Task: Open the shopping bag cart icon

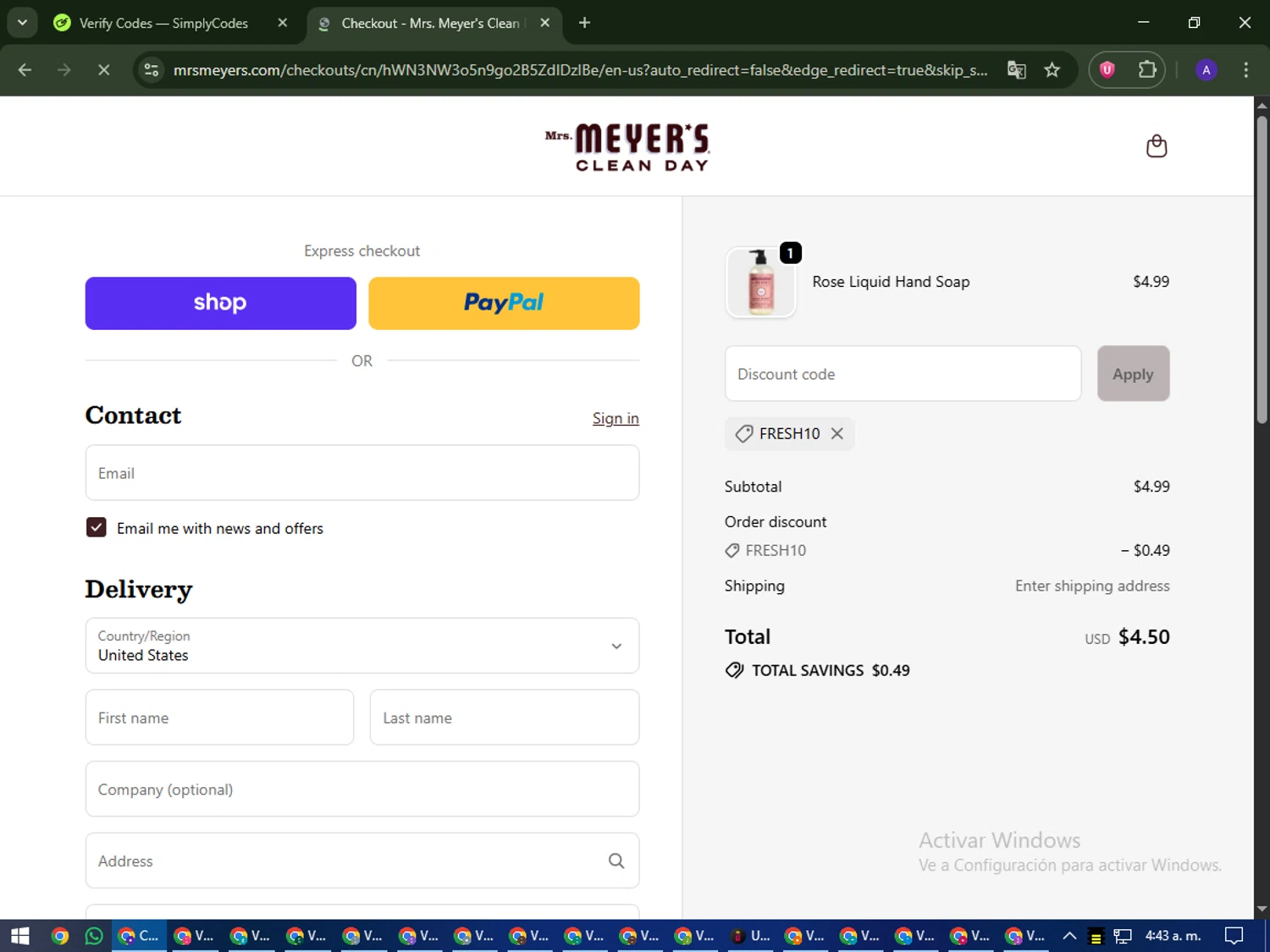Action: pos(1157,146)
